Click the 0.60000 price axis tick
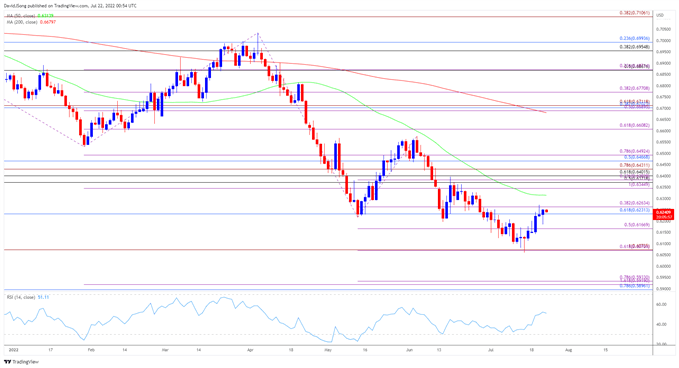The height and width of the screenshot is (368, 679). 664,266
